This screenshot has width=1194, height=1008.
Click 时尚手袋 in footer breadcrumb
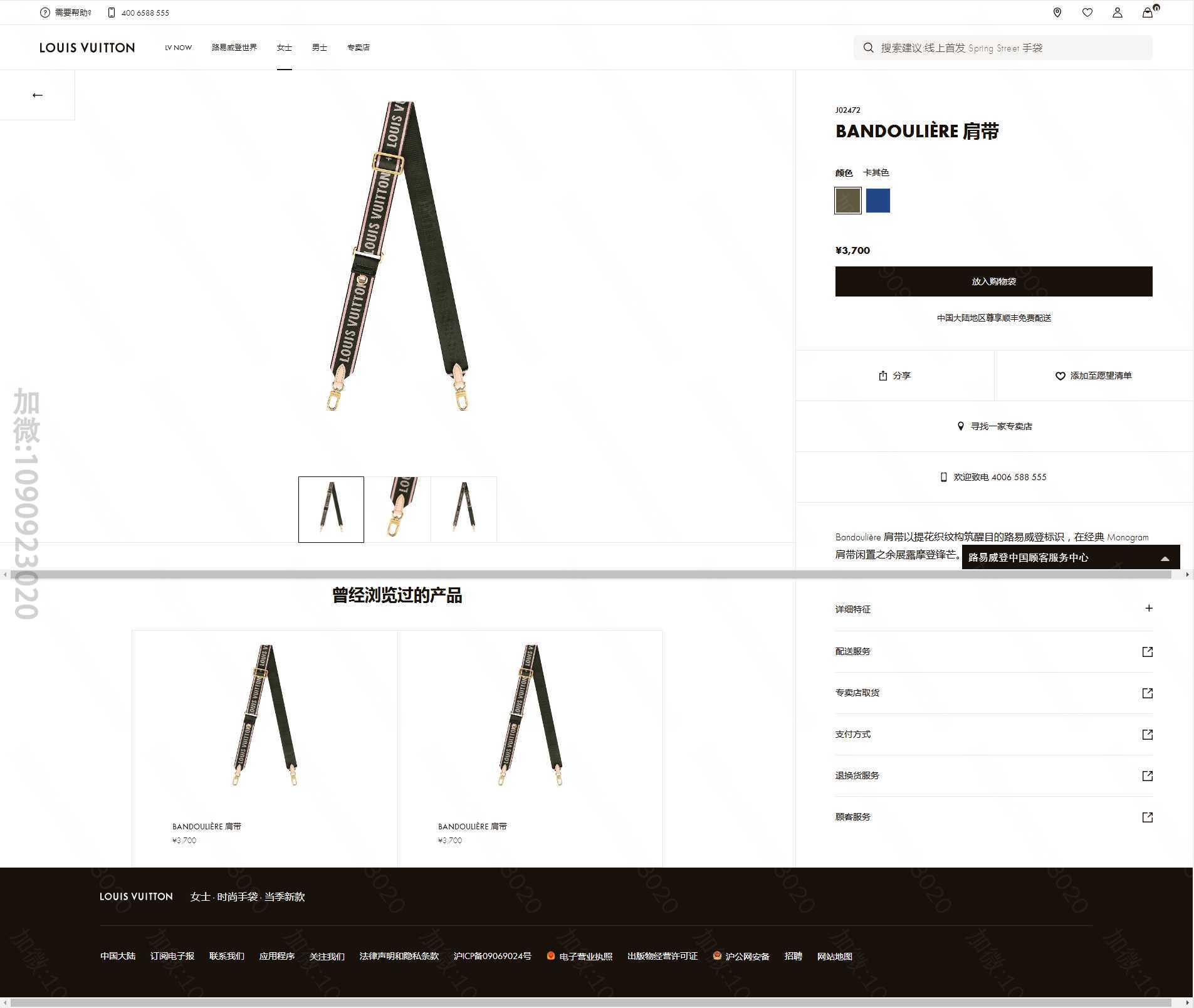click(x=238, y=896)
